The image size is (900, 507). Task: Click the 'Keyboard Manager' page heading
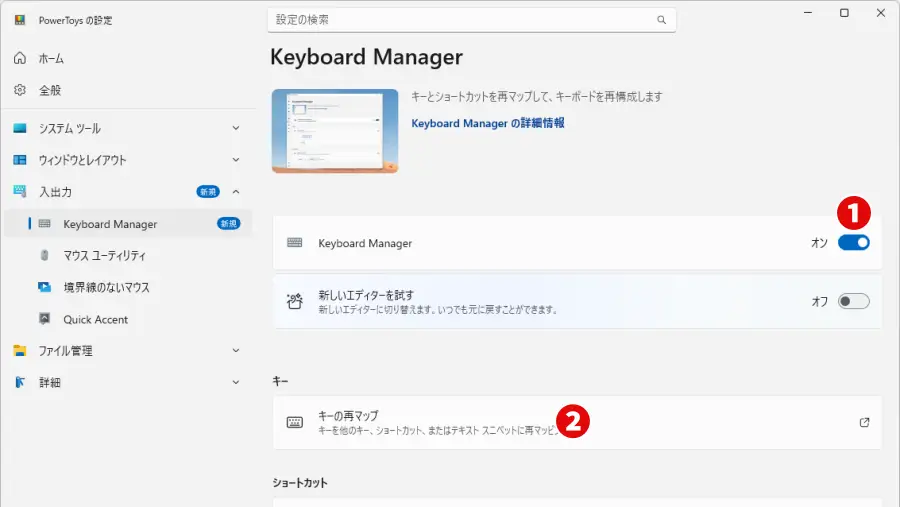tap(366, 57)
